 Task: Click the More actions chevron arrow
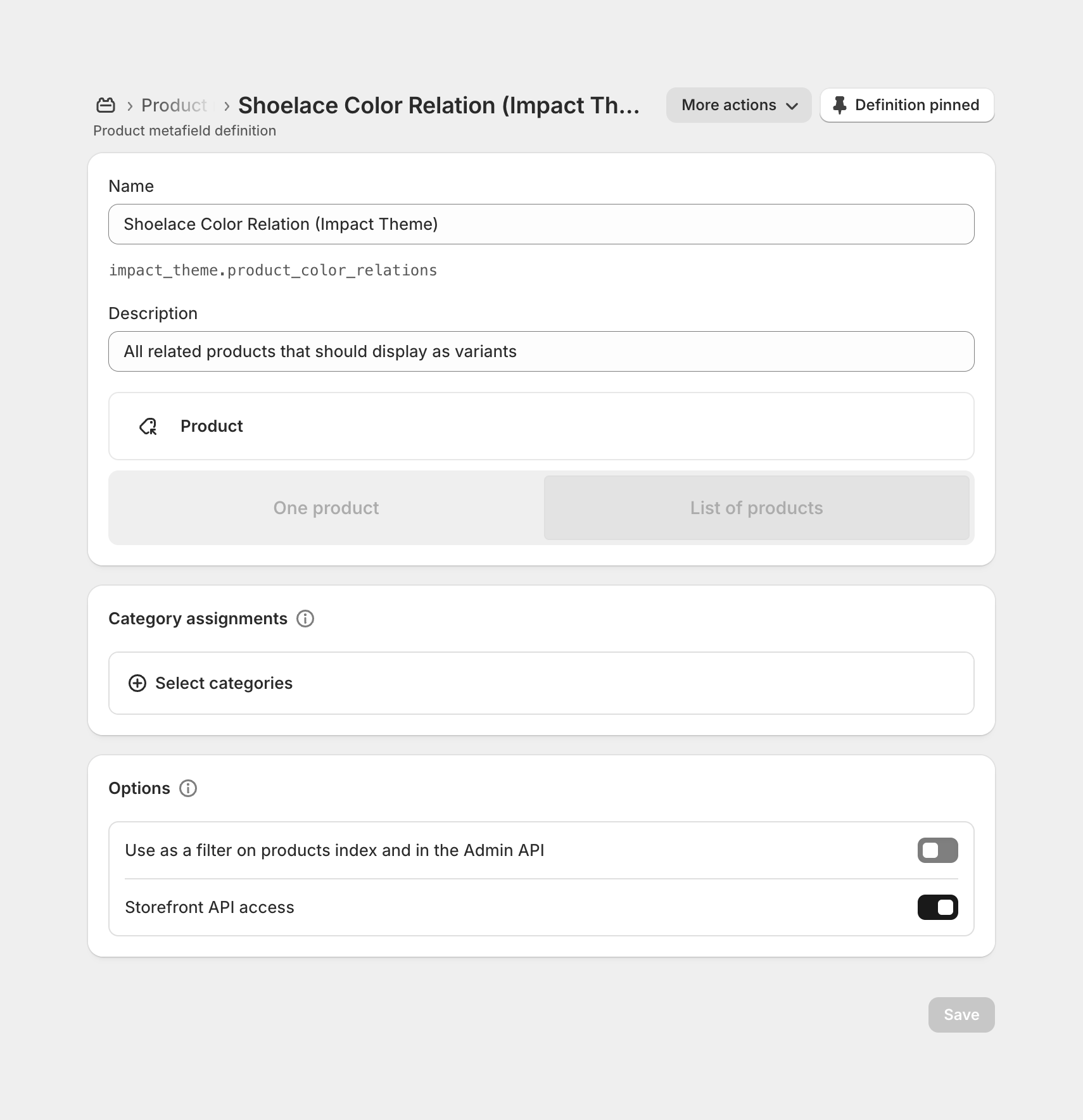click(792, 106)
